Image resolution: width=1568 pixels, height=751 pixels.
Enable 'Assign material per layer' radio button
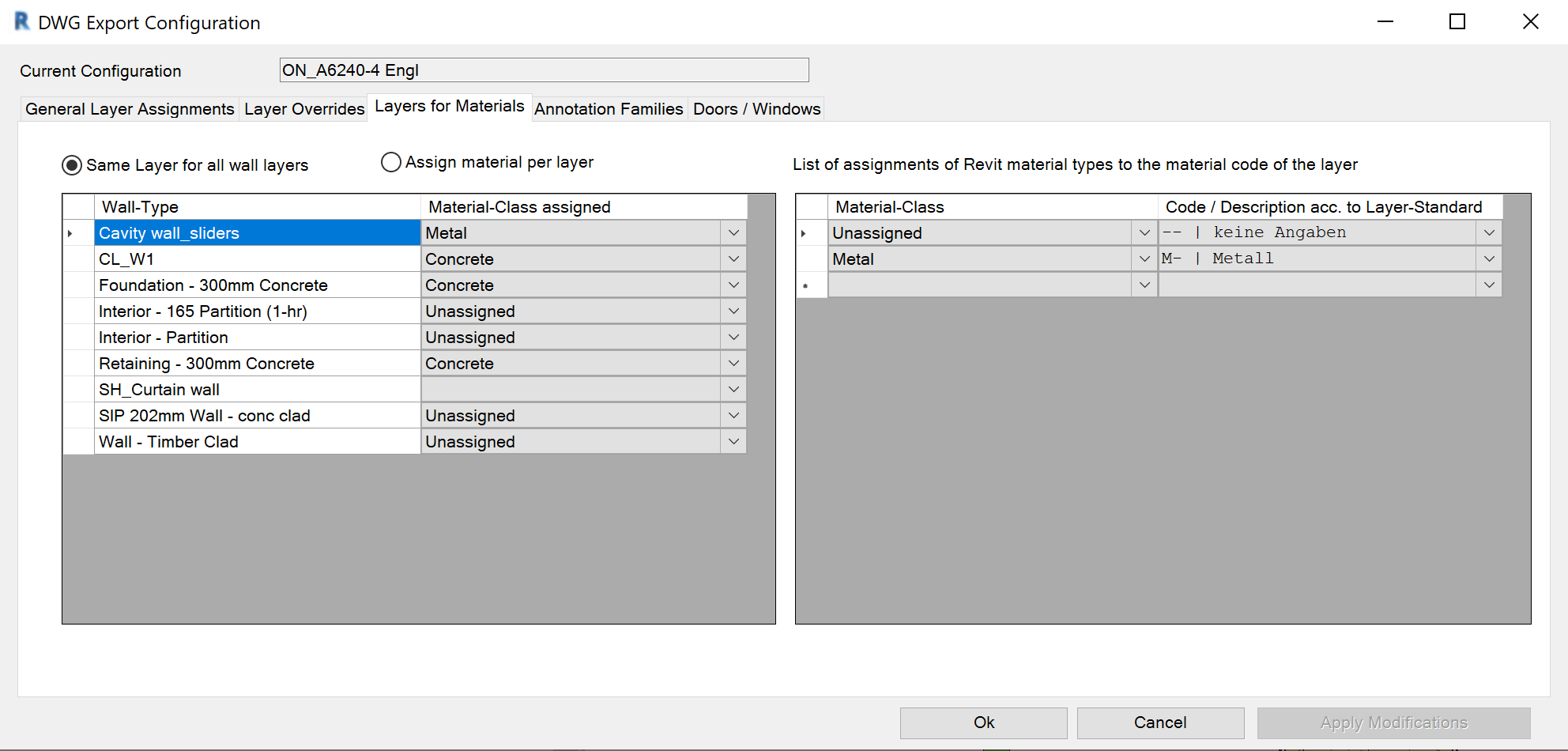tap(391, 162)
